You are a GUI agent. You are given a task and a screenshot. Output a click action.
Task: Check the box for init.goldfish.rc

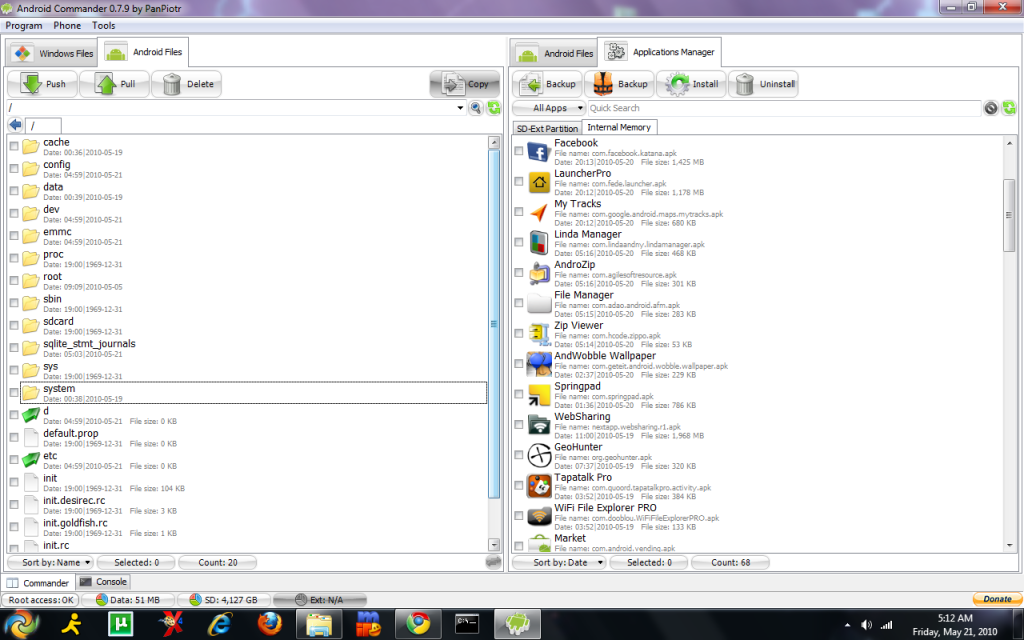click(14, 527)
